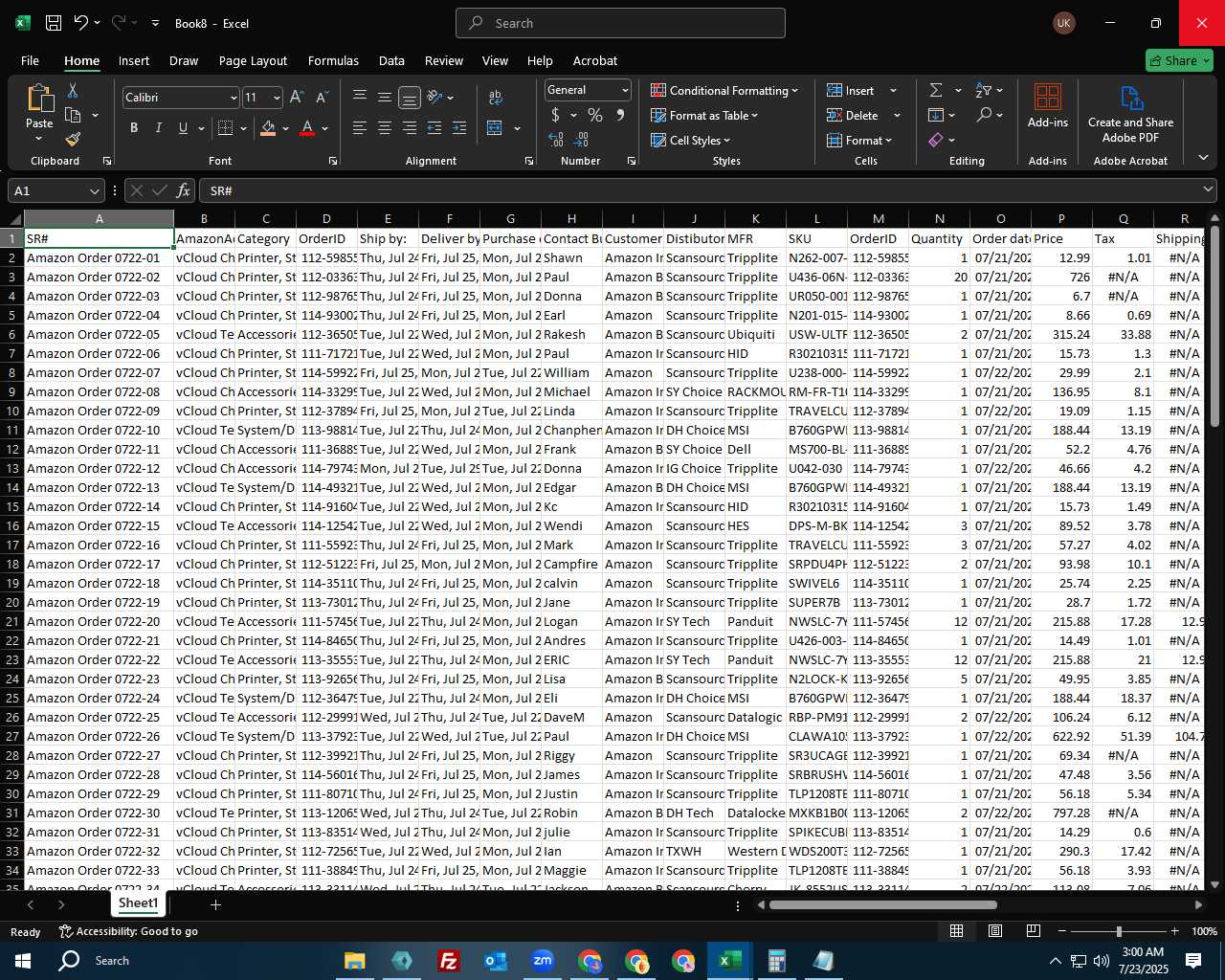Screen dimensions: 1225x980
Task: Add new sheet with plus button
Action: tap(215, 904)
